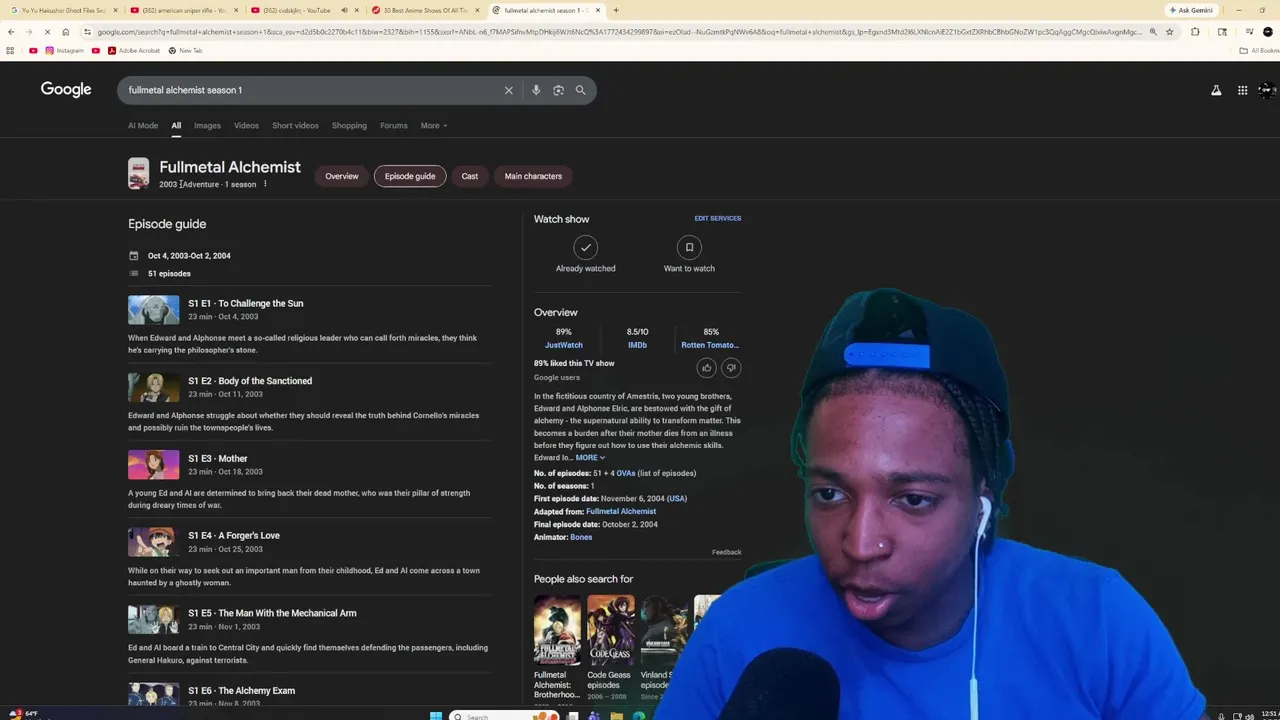Screen dimensions: 1280x720
Task: Submit search with magnifying glass icon
Action: click(x=580, y=90)
